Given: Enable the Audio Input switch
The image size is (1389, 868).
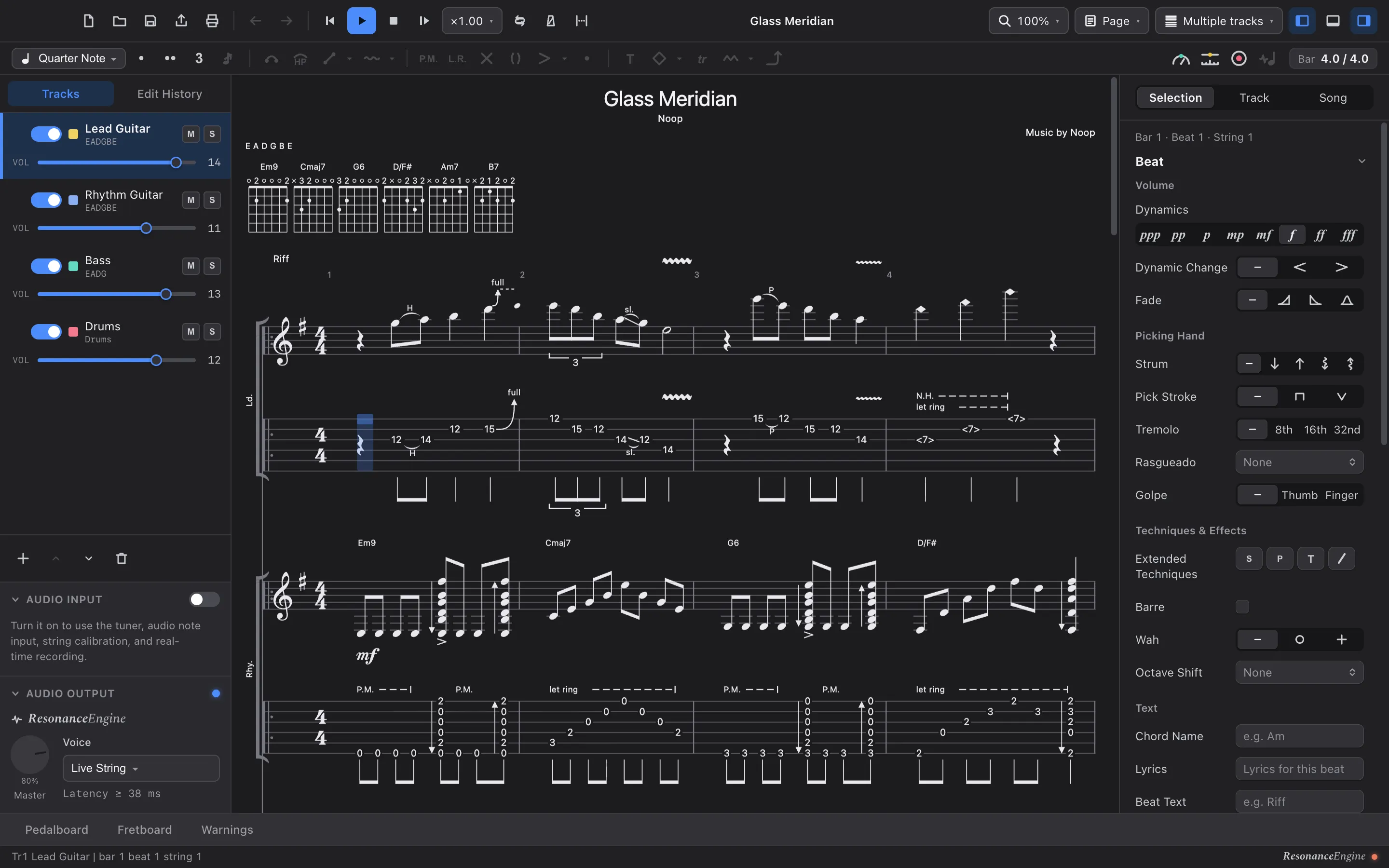Looking at the screenshot, I should click(204, 599).
